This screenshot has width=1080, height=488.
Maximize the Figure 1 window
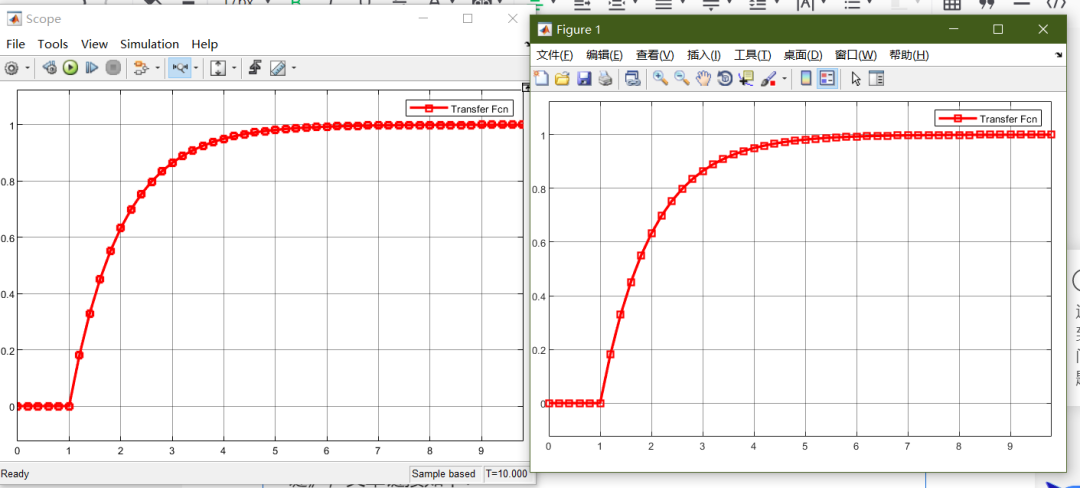pos(998,29)
